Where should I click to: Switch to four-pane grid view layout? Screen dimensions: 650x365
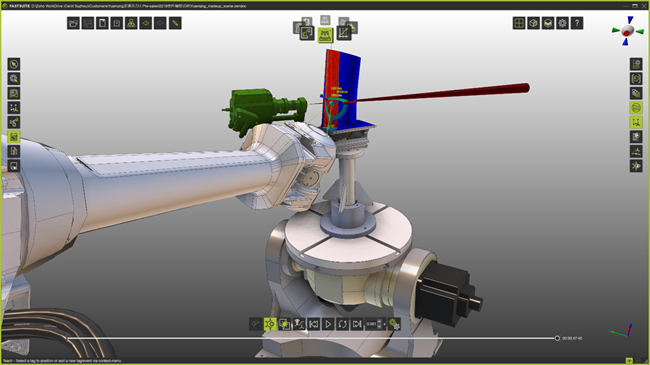(x=519, y=23)
